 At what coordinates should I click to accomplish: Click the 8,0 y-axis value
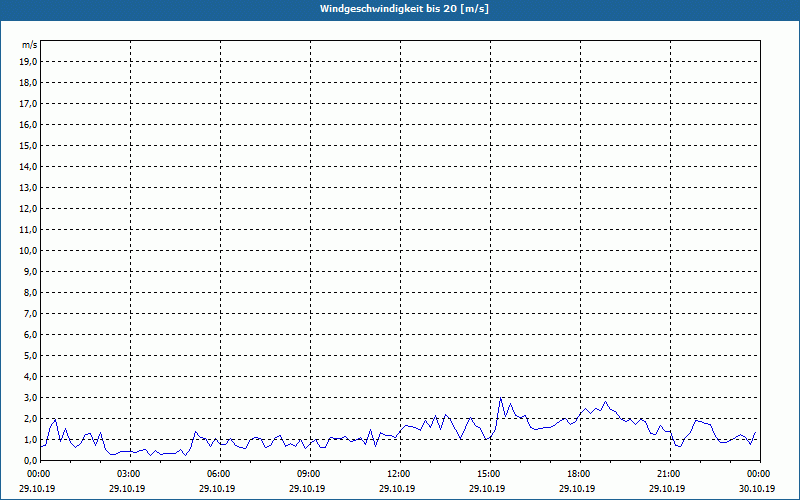(30, 292)
